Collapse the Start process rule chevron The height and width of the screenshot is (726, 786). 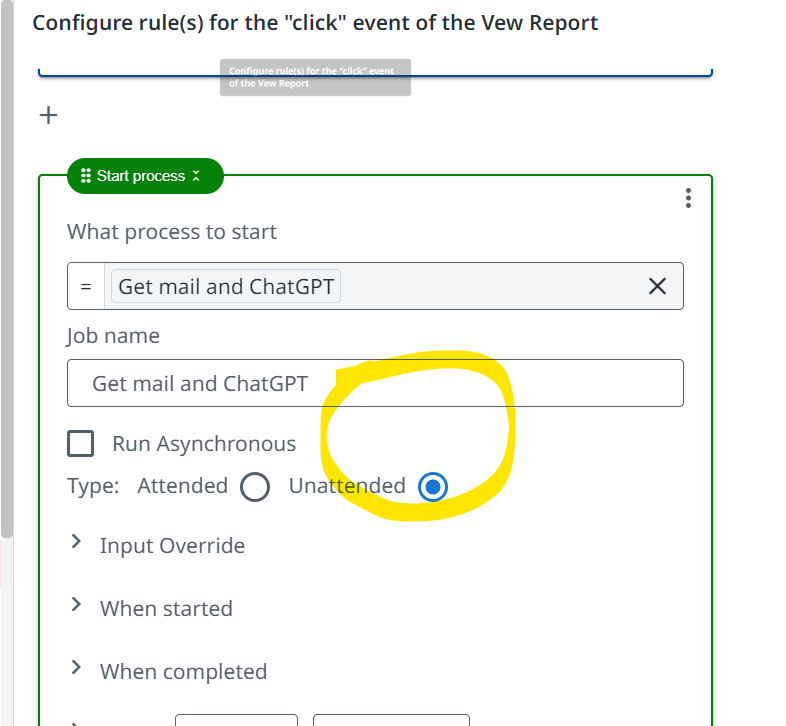pos(196,176)
